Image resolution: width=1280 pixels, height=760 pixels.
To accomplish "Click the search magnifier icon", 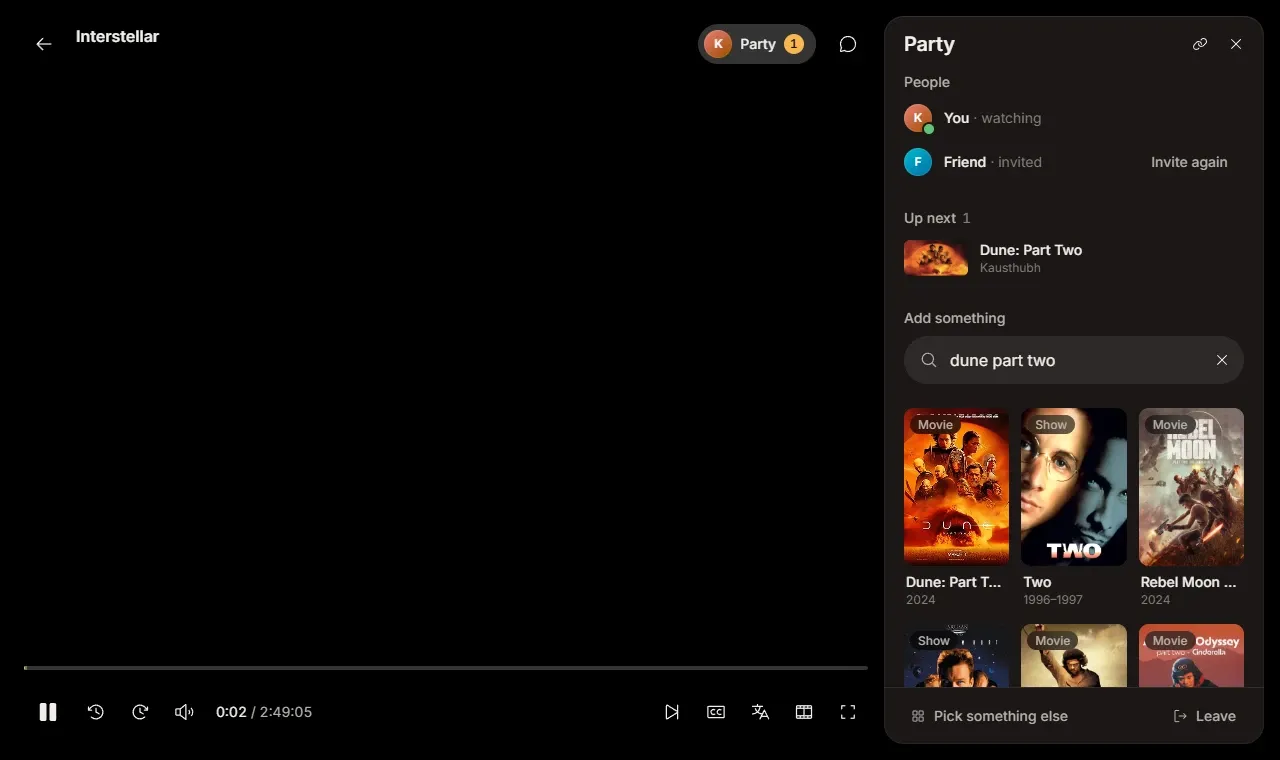I will 929,360.
